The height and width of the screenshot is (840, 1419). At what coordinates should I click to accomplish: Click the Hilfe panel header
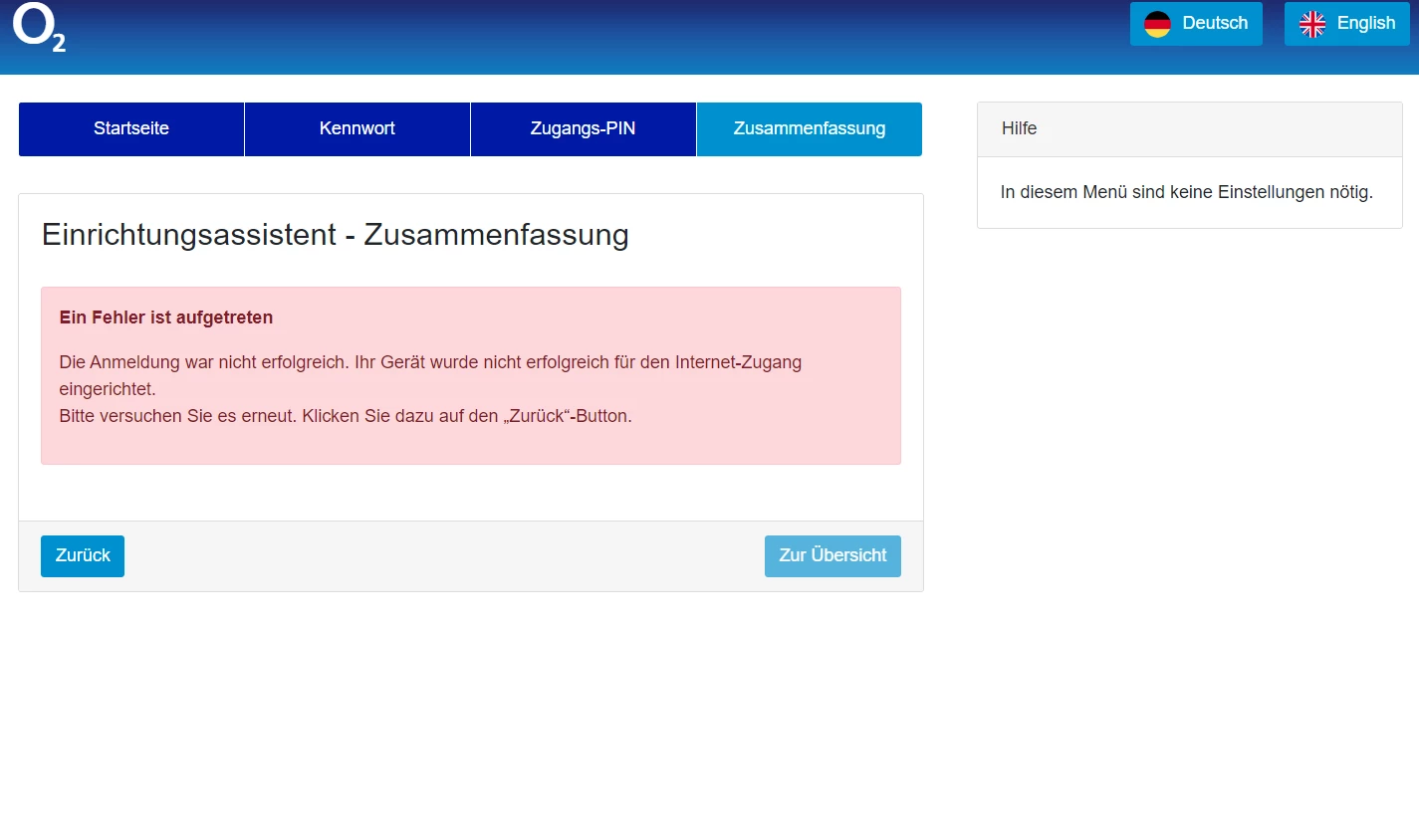click(1190, 129)
